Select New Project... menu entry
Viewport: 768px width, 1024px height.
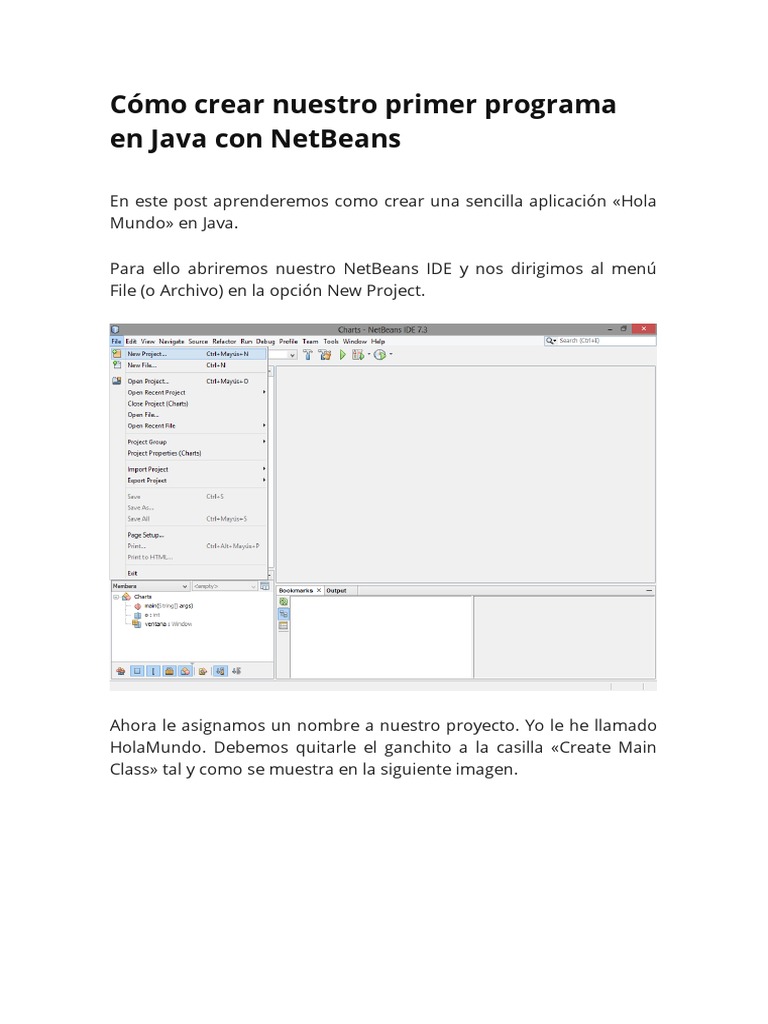point(189,354)
